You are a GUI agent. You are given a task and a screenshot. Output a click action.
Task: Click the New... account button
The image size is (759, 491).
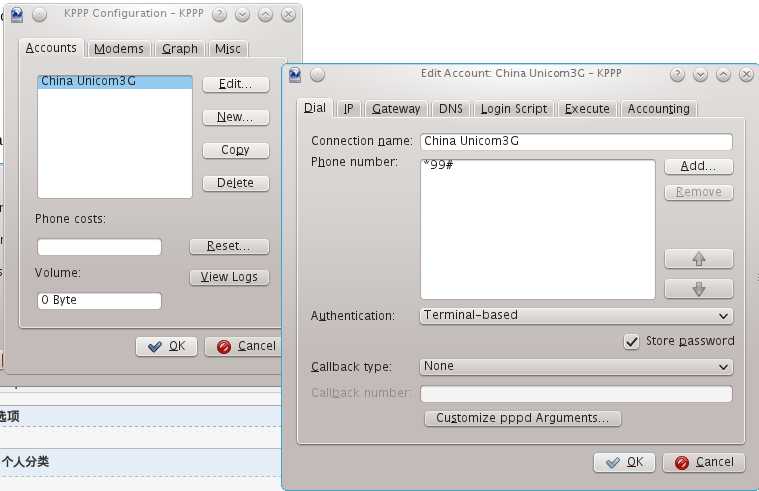pos(235,117)
